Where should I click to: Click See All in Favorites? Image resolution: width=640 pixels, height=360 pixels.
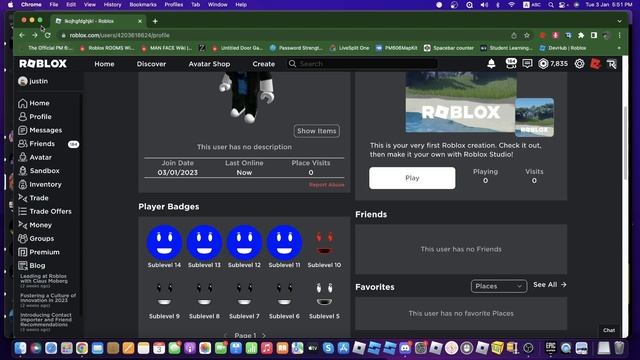tap(550, 284)
